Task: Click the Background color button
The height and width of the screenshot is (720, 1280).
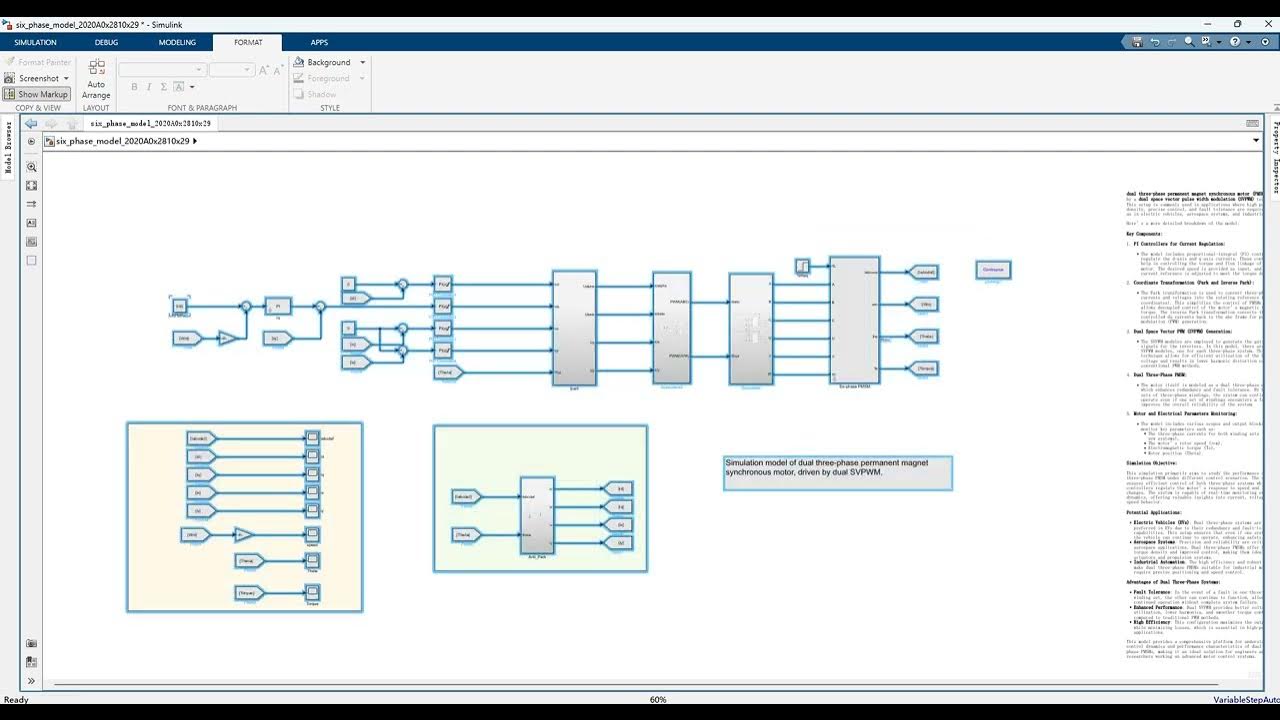Action: pyautogui.click(x=322, y=62)
